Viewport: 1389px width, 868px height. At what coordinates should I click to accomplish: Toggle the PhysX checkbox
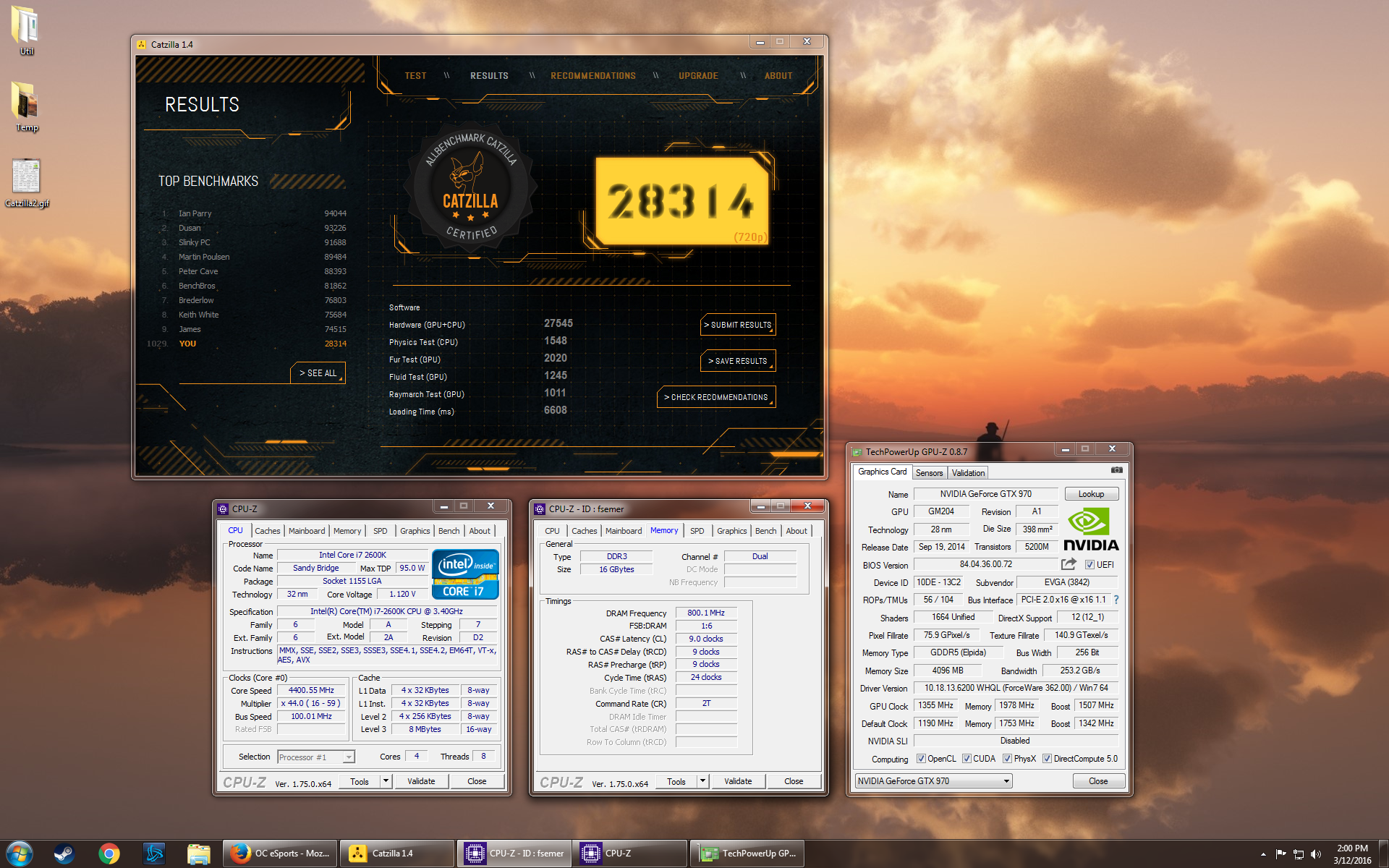(x=1007, y=759)
